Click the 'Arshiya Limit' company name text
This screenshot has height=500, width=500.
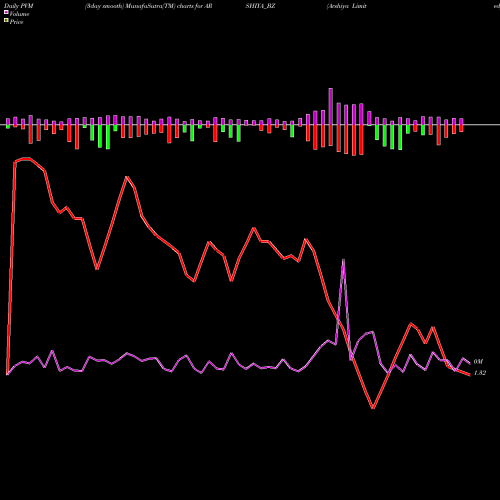click(x=347, y=6)
